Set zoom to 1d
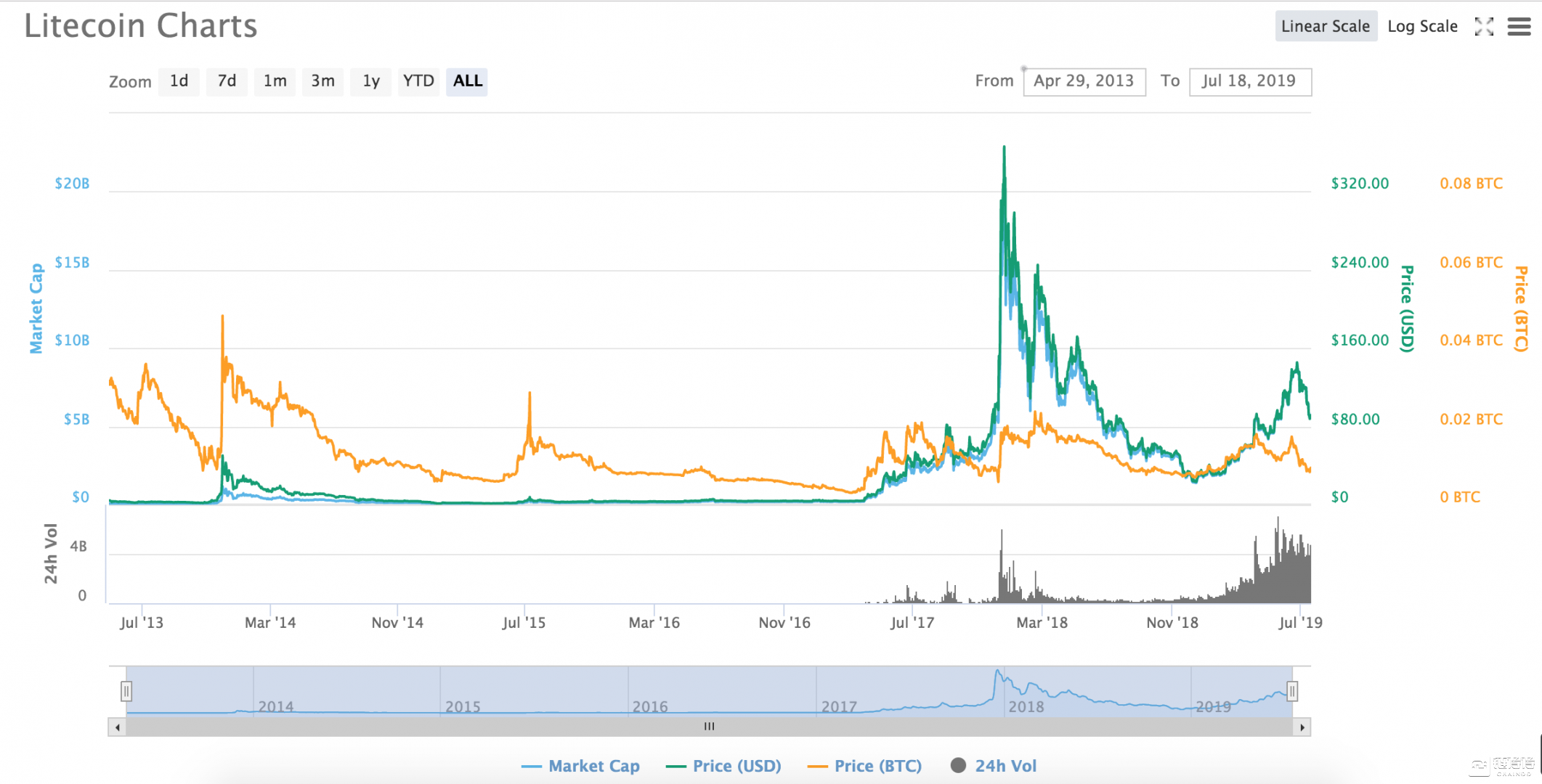1542x784 pixels. (x=179, y=81)
